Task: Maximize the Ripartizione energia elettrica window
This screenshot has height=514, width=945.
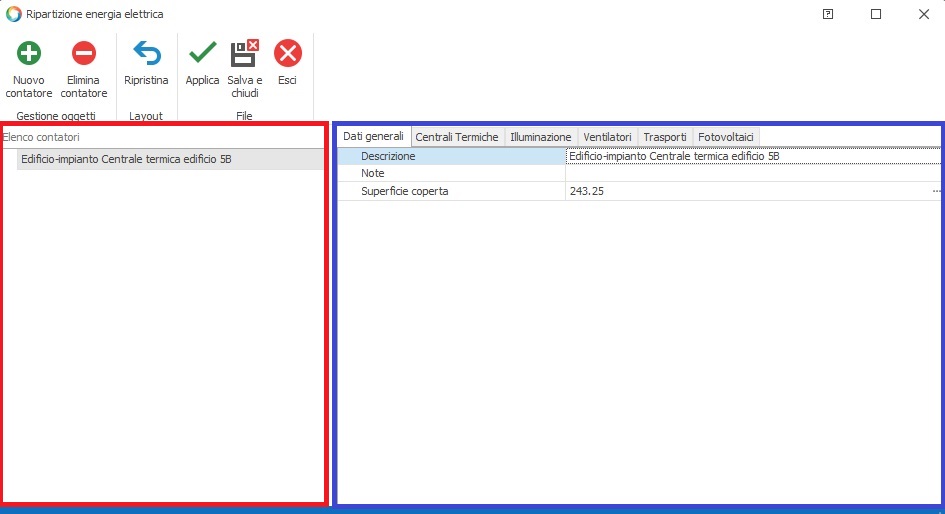Action: pyautogui.click(x=876, y=14)
